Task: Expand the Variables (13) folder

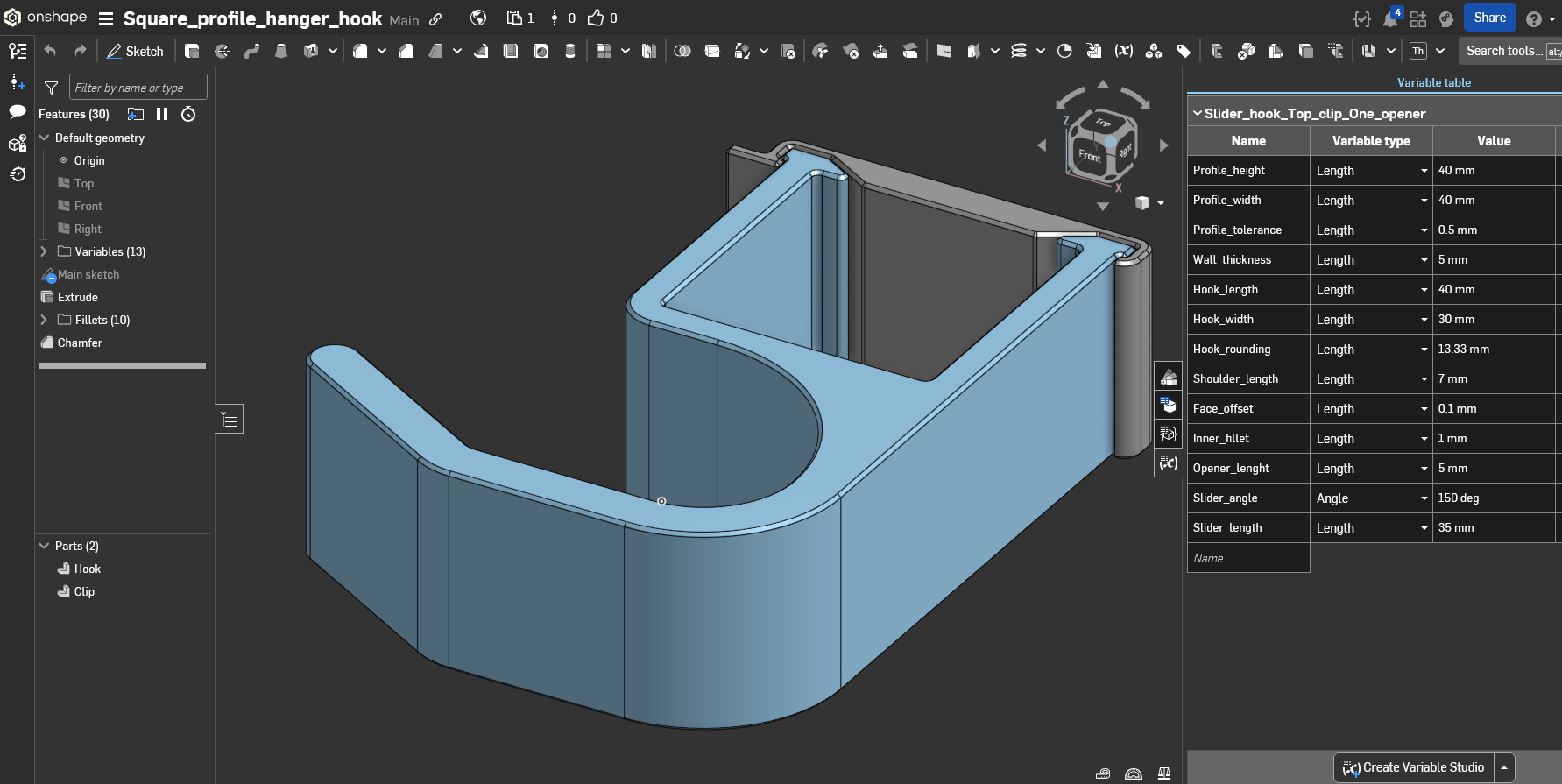Action: 44,251
